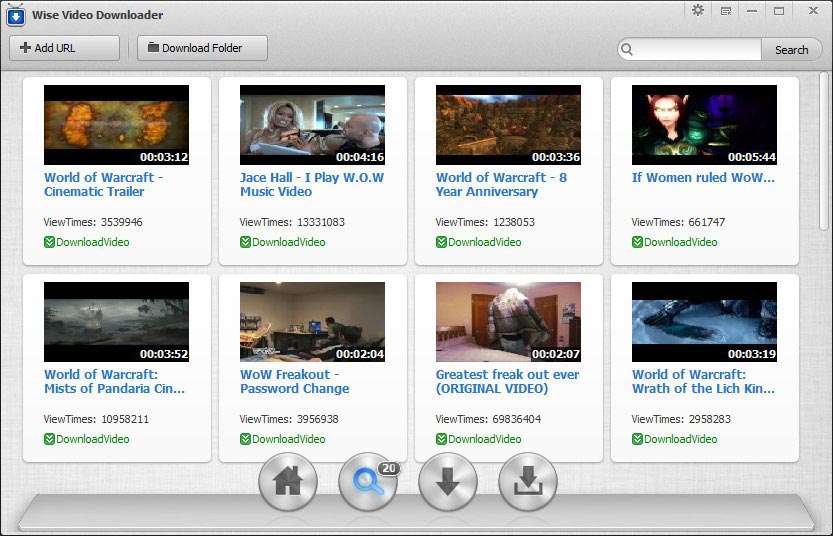Open settings gear icon in title bar
The width and height of the screenshot is (833, 536).
click(x=698, y=11)
